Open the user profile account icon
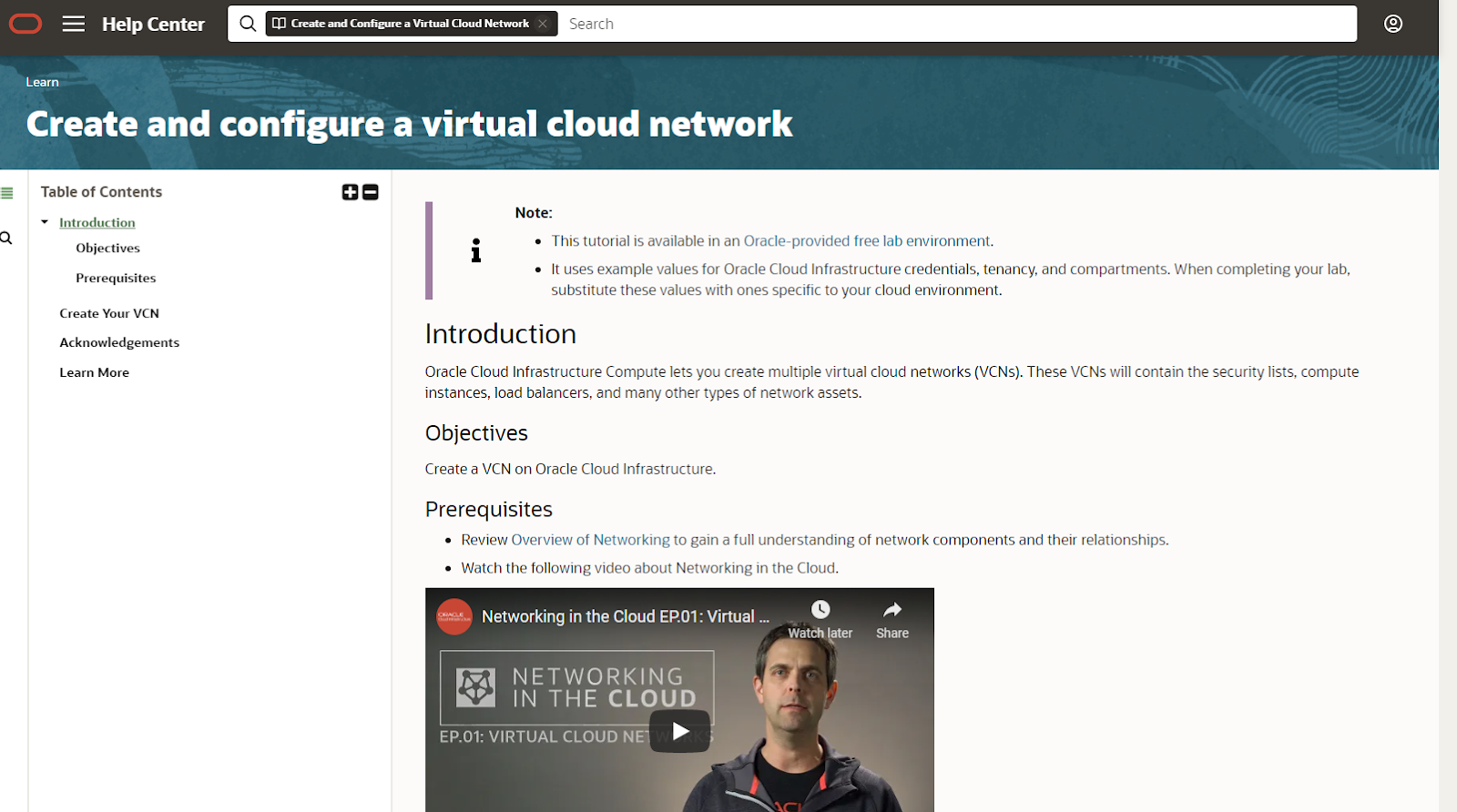The height and width of the screenshot is (812, 1457). pyautogui.click(x=1393, y=24)
